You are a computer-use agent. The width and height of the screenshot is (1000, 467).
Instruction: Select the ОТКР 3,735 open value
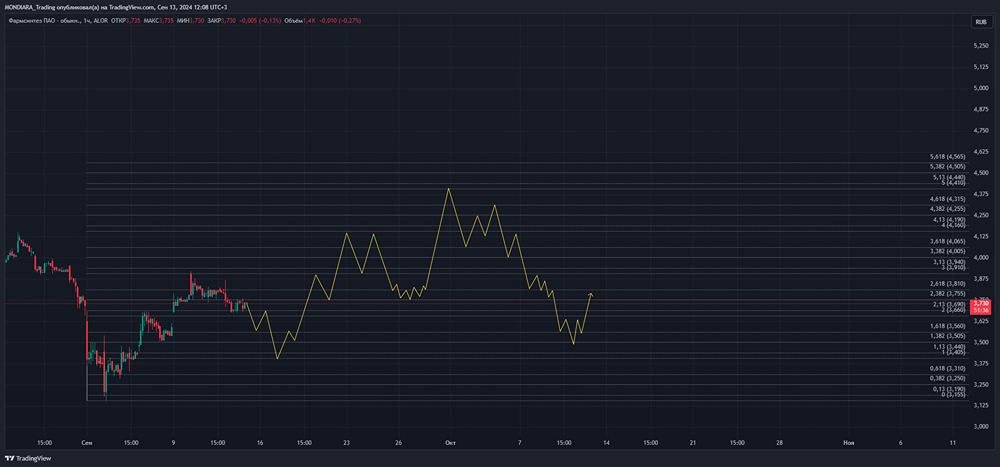pos(126,22)
